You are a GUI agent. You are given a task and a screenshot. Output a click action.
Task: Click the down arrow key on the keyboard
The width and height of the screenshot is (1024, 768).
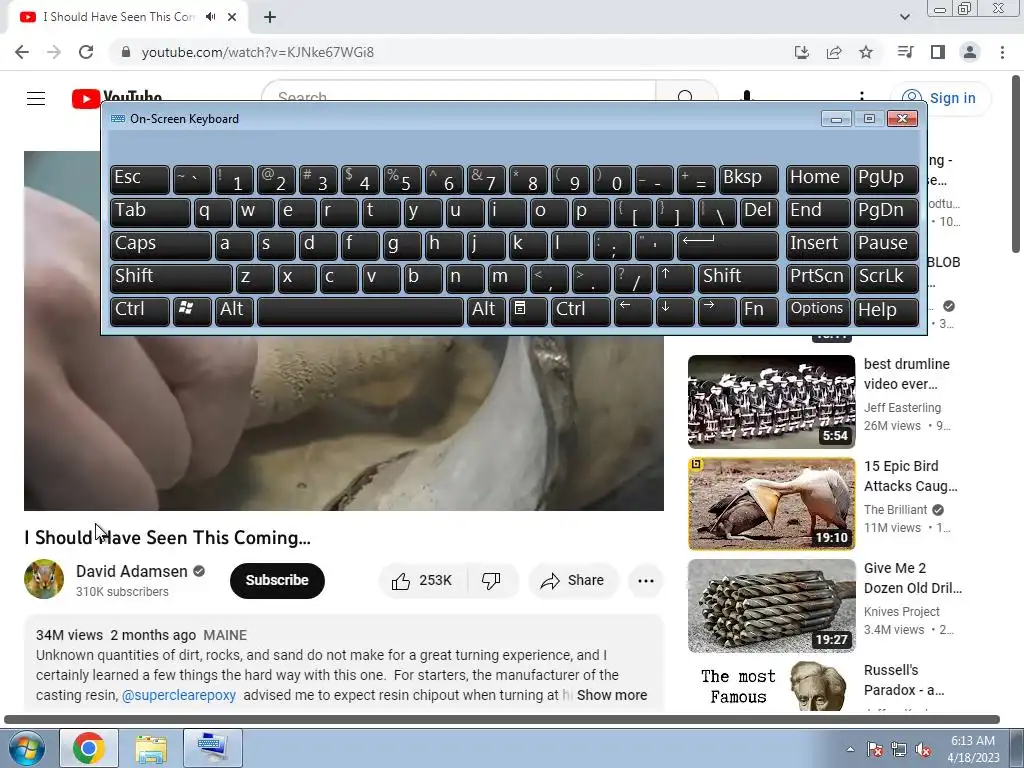[675, 310]
